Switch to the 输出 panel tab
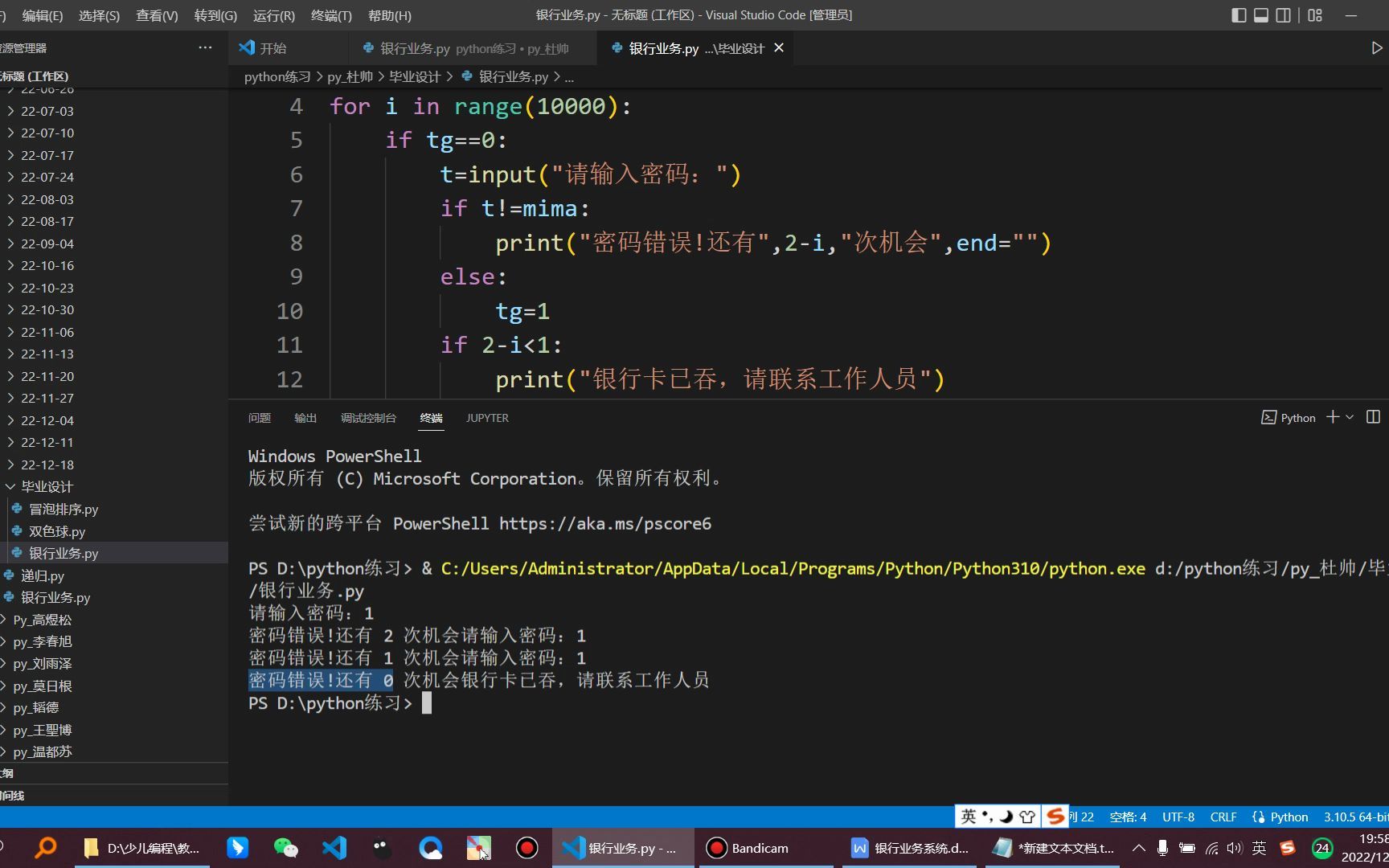The width and height of the screenshot is (1389, 868). (305, 418)
